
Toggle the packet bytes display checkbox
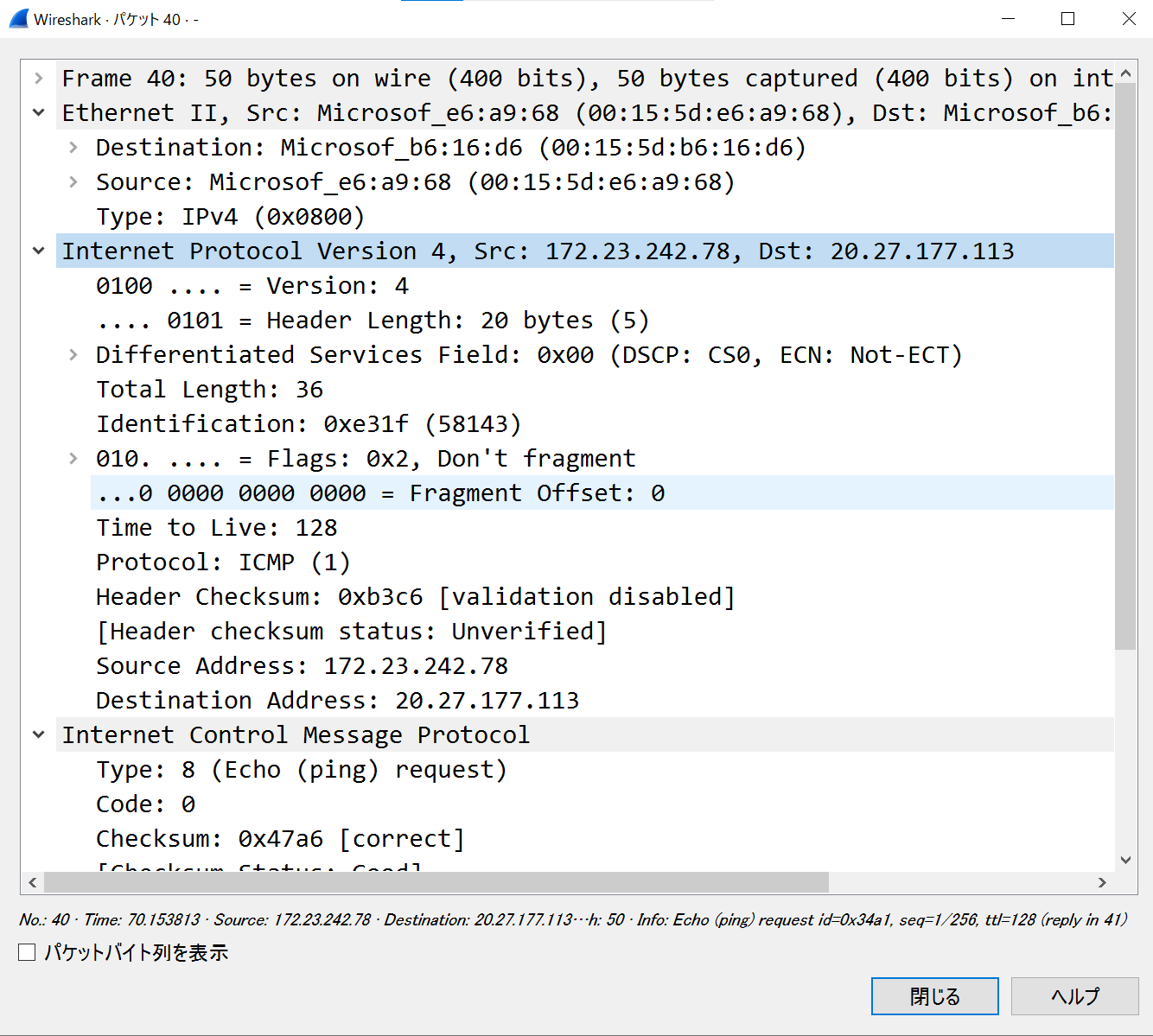(x=28, y=952)
